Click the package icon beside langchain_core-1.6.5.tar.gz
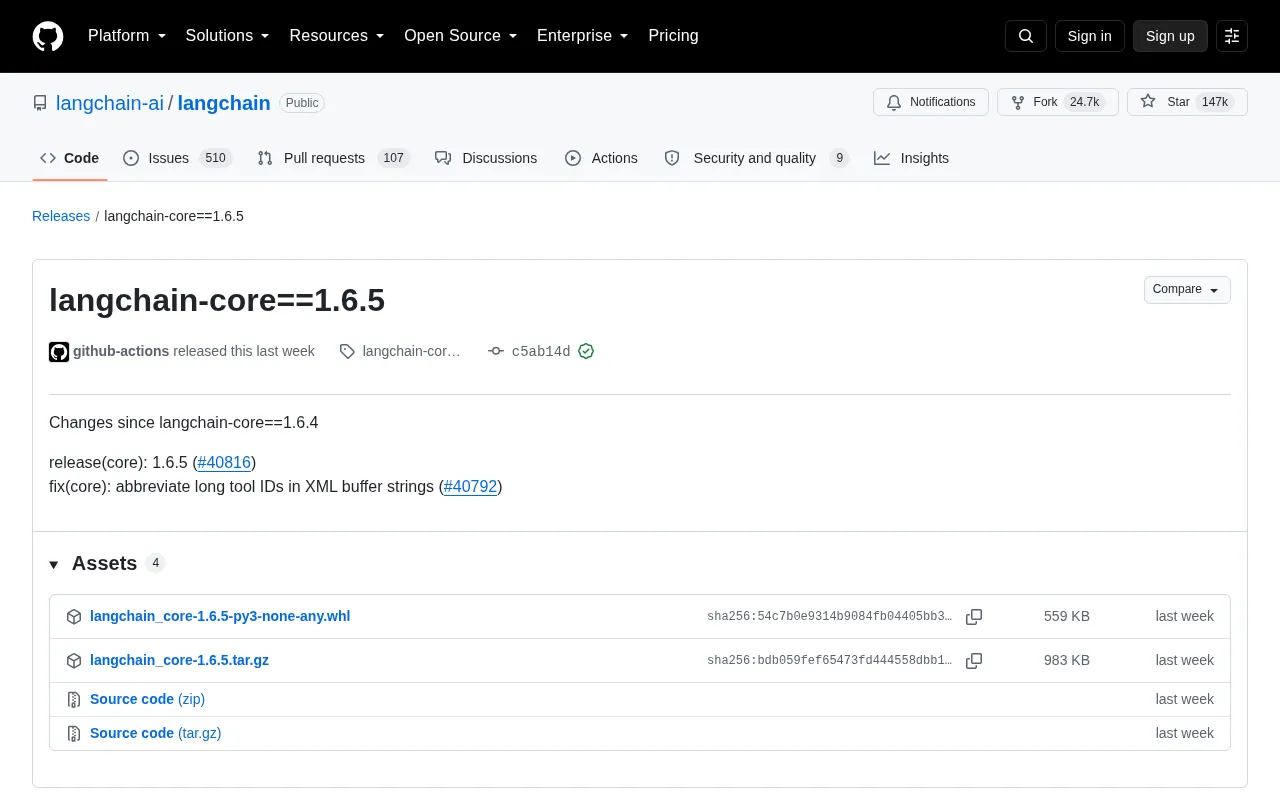1280x800 pixels. tap(74, 661)
